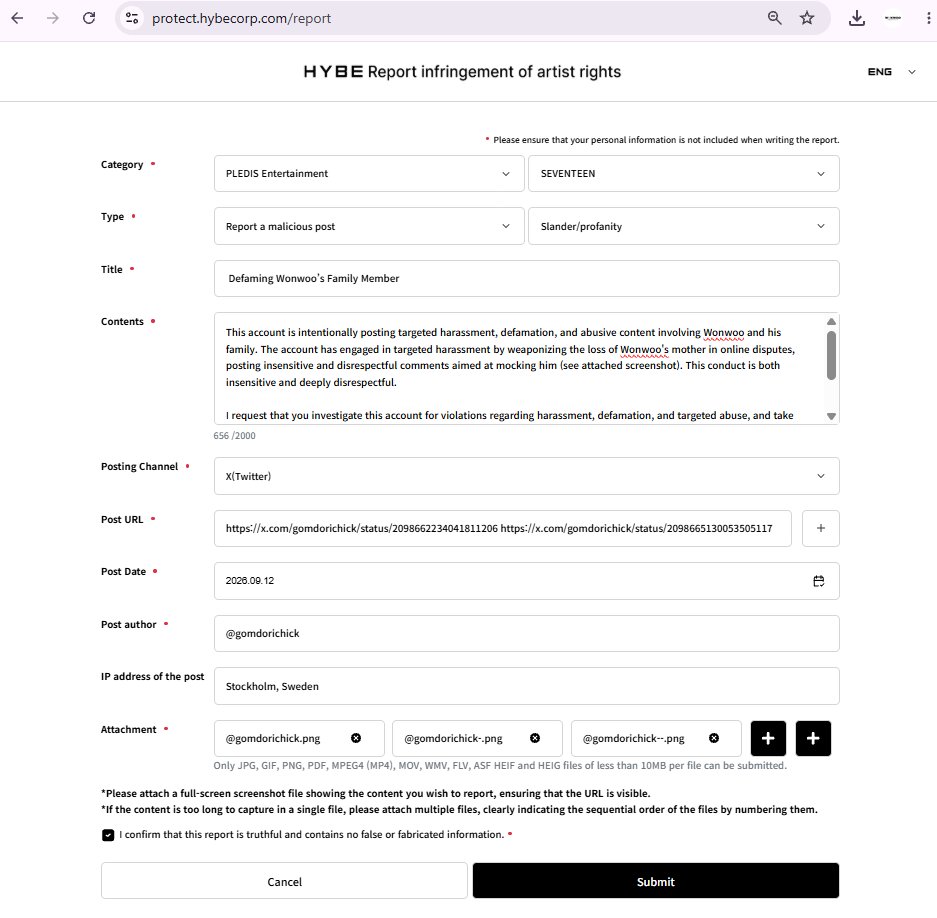Click the zoom magnifier icon in address bar
This screenshot has height=918, width=937.
pyautogui.click(x=774, y=18)
